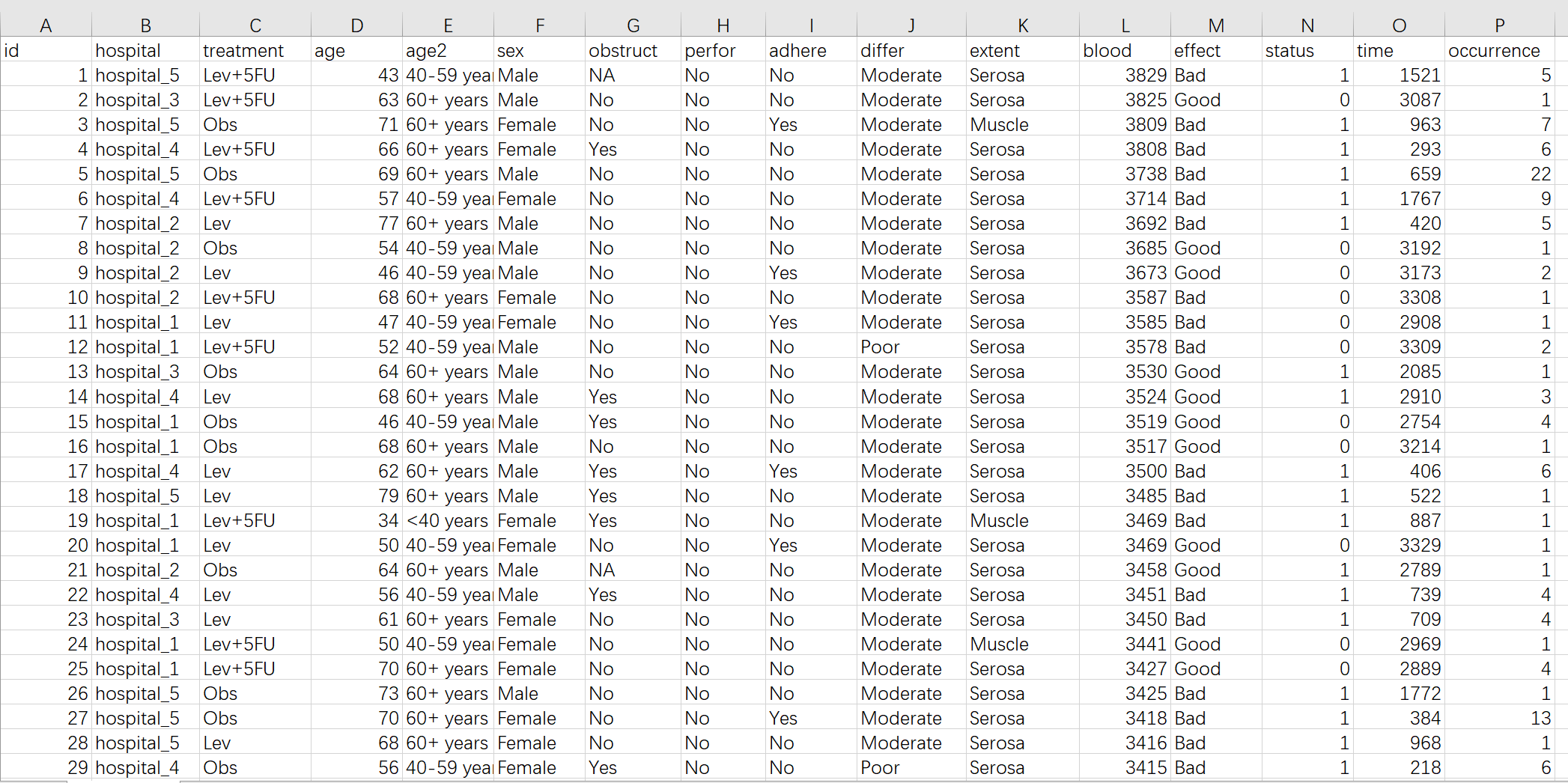Select entire column J via its header

pos(911,25)
